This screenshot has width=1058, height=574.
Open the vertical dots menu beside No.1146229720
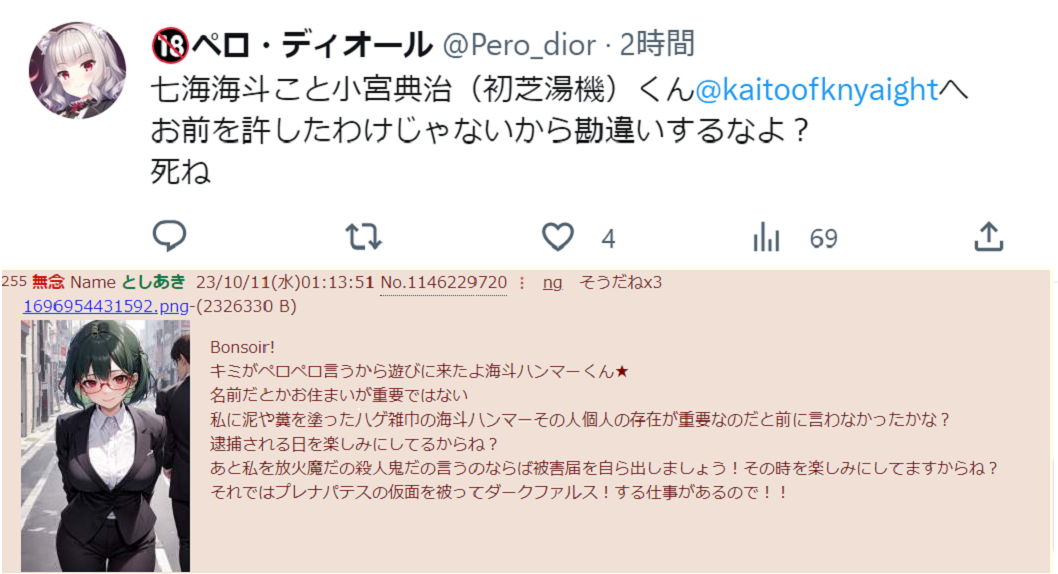point(522,283)
